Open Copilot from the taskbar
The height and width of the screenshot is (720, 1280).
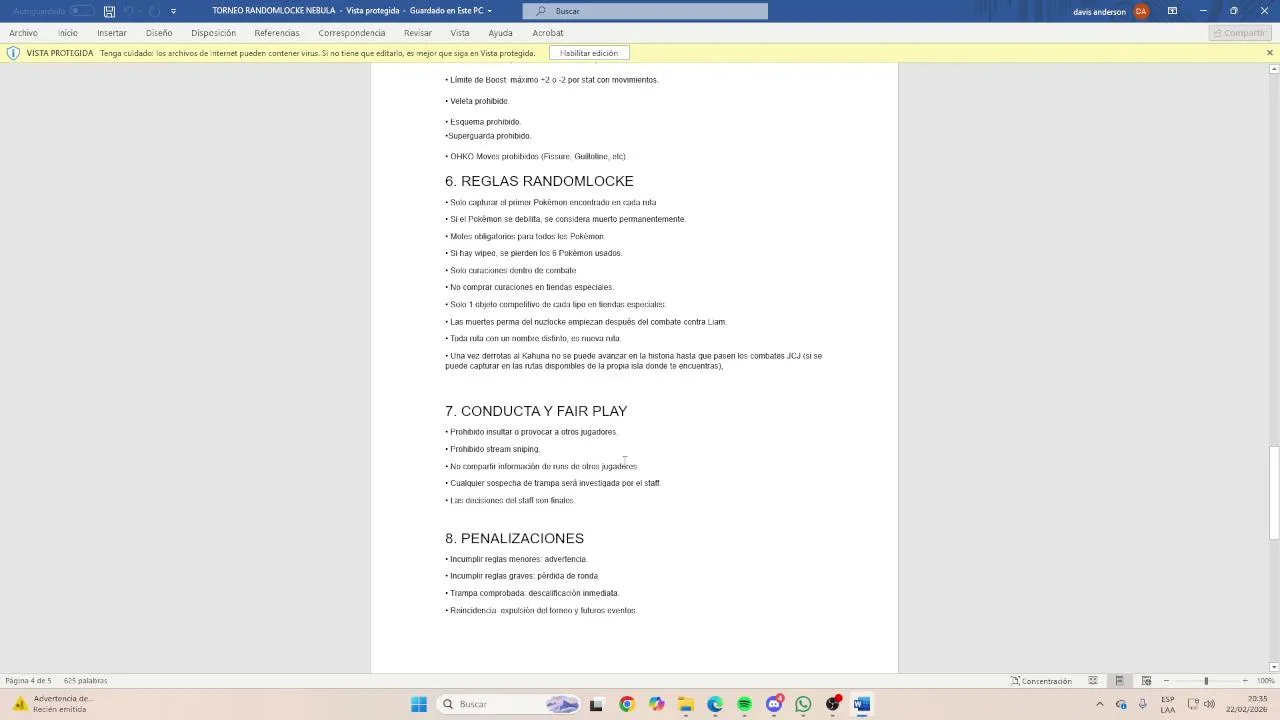click(x=656, y=704)
